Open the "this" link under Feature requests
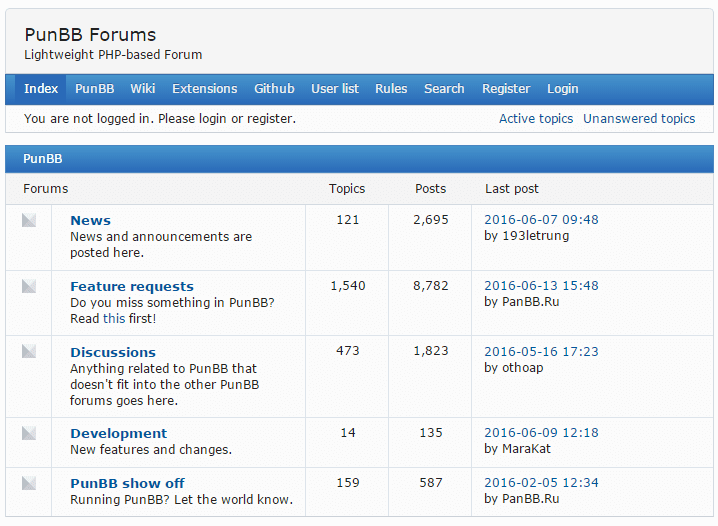The width and height of the screenshot is (718, 526). 114,319
